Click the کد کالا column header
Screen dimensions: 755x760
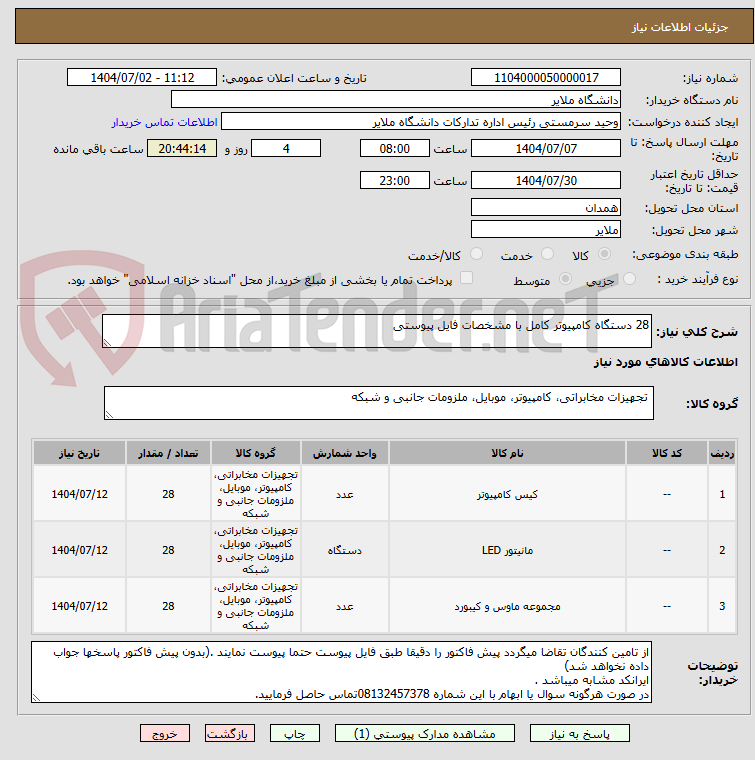click(667, 453)
